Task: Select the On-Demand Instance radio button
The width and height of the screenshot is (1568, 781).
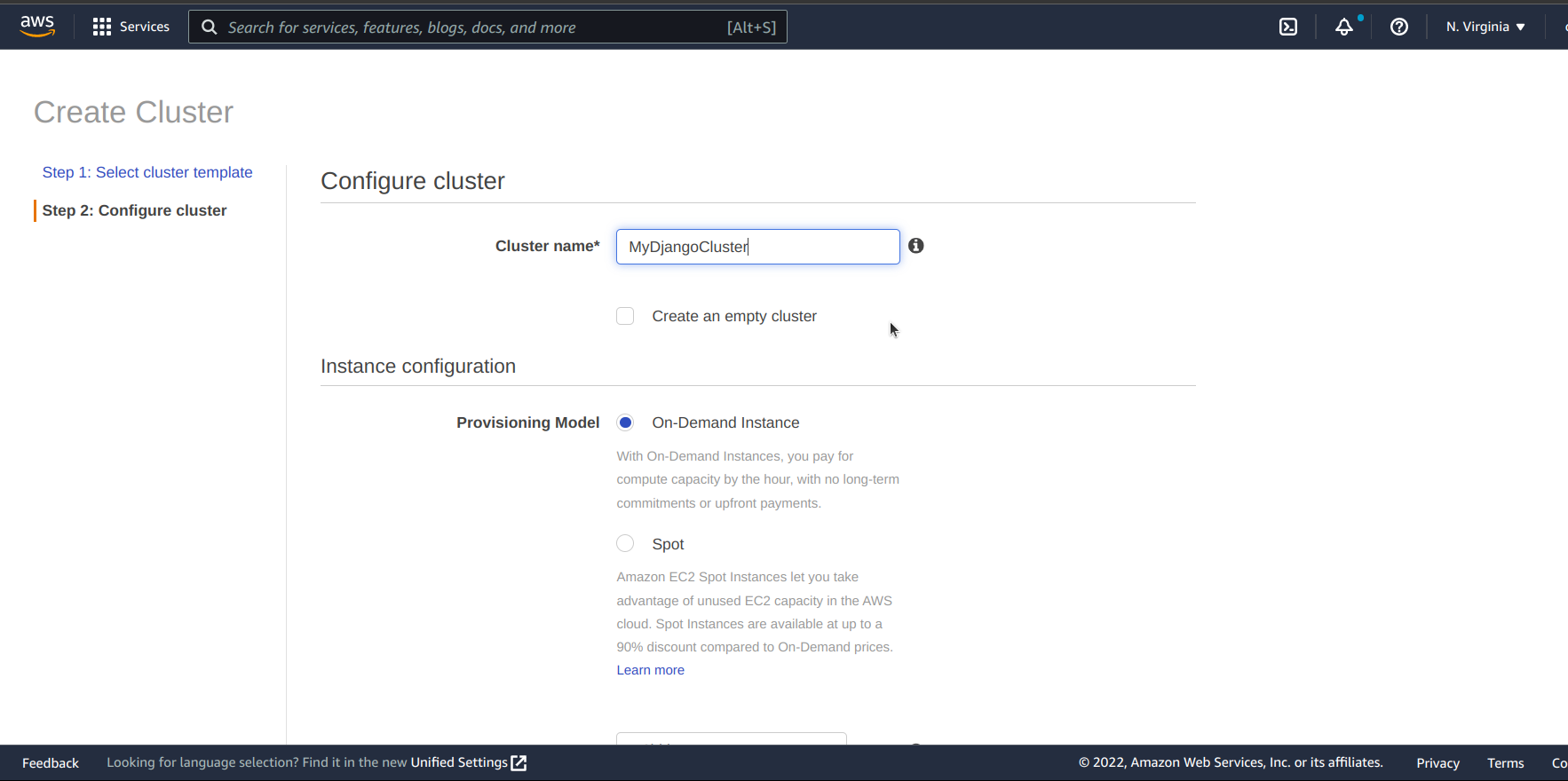Action: click(625, 422)
